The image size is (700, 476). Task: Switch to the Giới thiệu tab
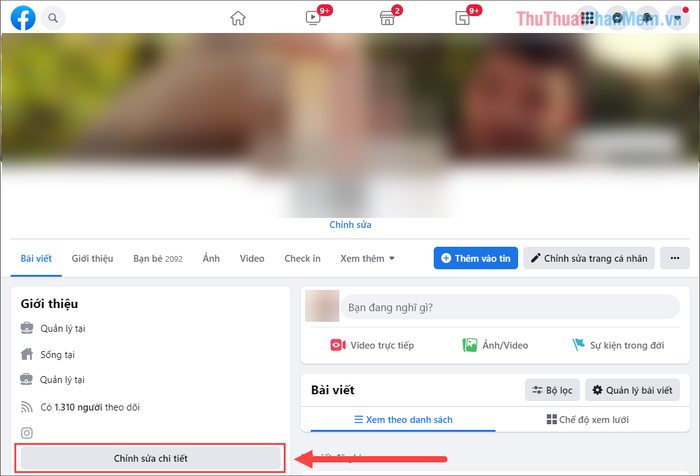(92, 259)
